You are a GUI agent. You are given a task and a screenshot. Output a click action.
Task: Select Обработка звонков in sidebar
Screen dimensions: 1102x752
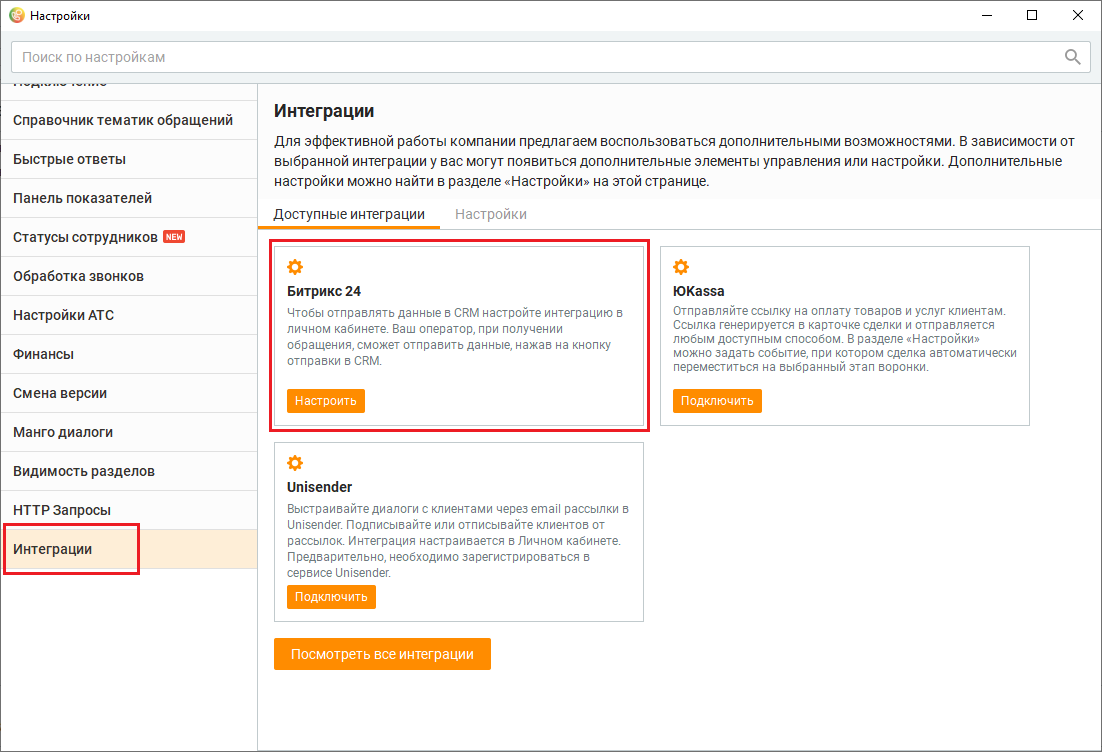point(129,276)
